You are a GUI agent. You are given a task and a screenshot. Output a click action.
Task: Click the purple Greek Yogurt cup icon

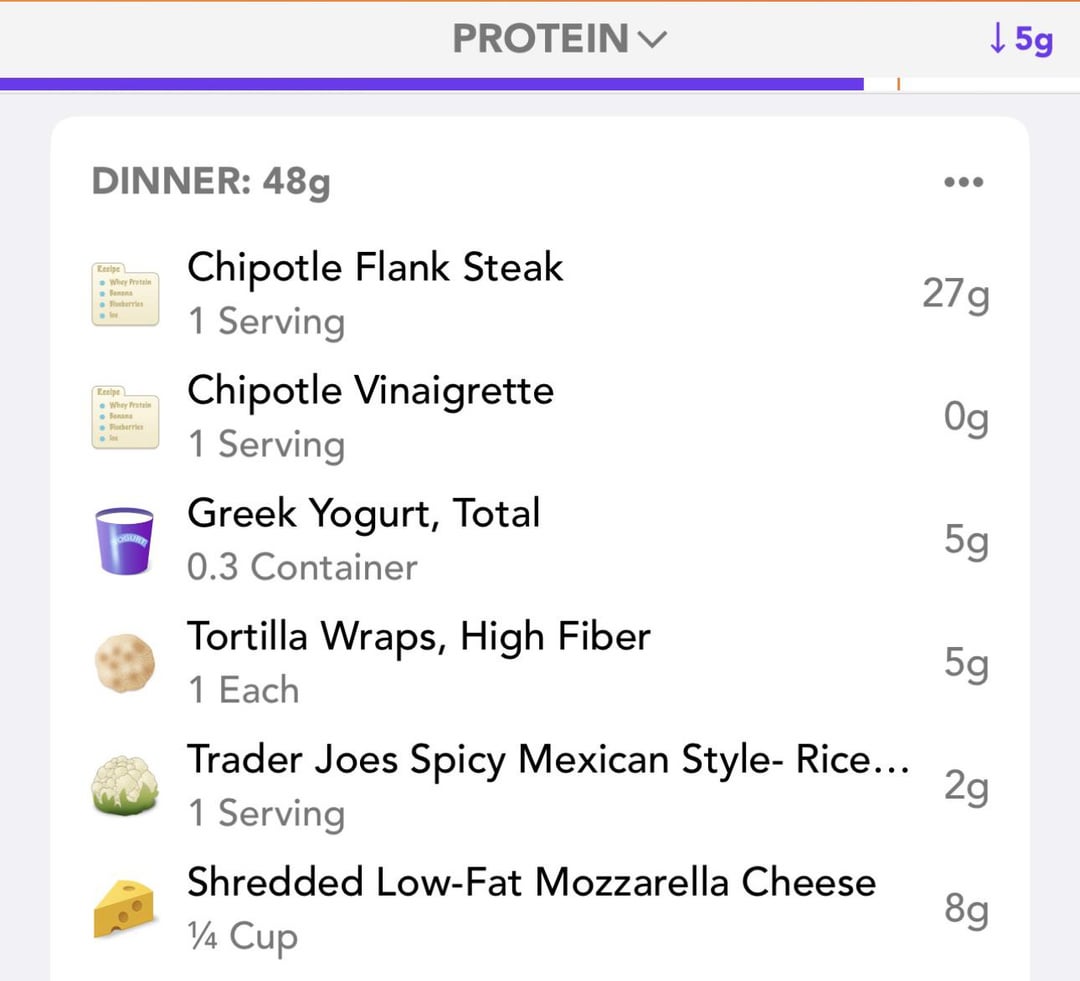(124, 541)
